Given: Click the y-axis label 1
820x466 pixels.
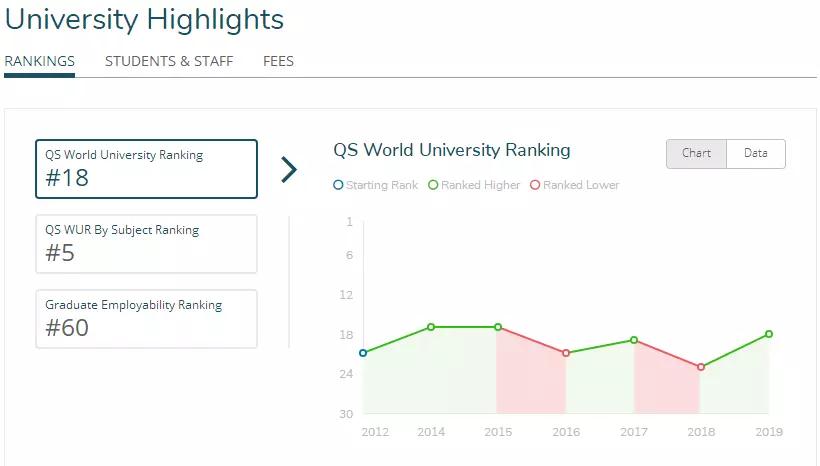Looking at the screenshot, I should (349, 222).
